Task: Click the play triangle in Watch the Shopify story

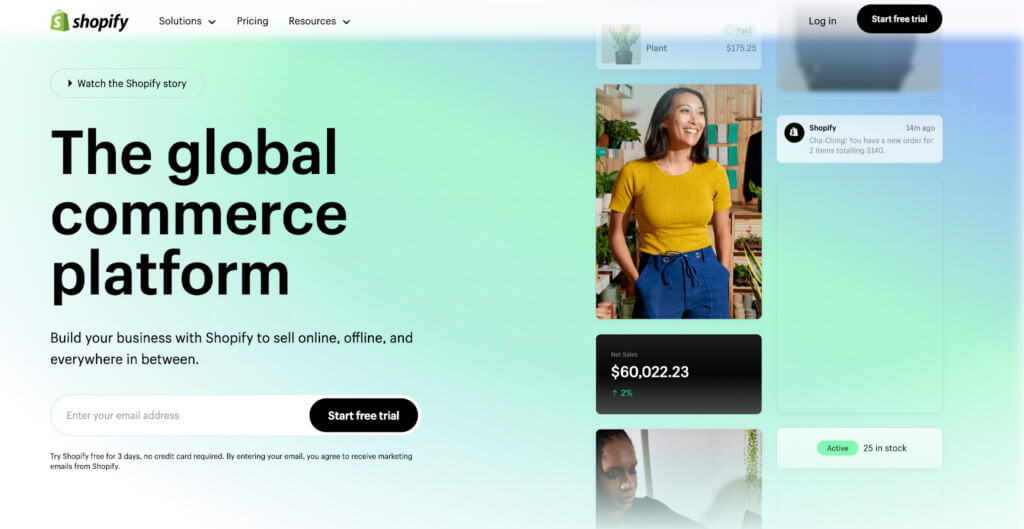Action: click(70, 83)
